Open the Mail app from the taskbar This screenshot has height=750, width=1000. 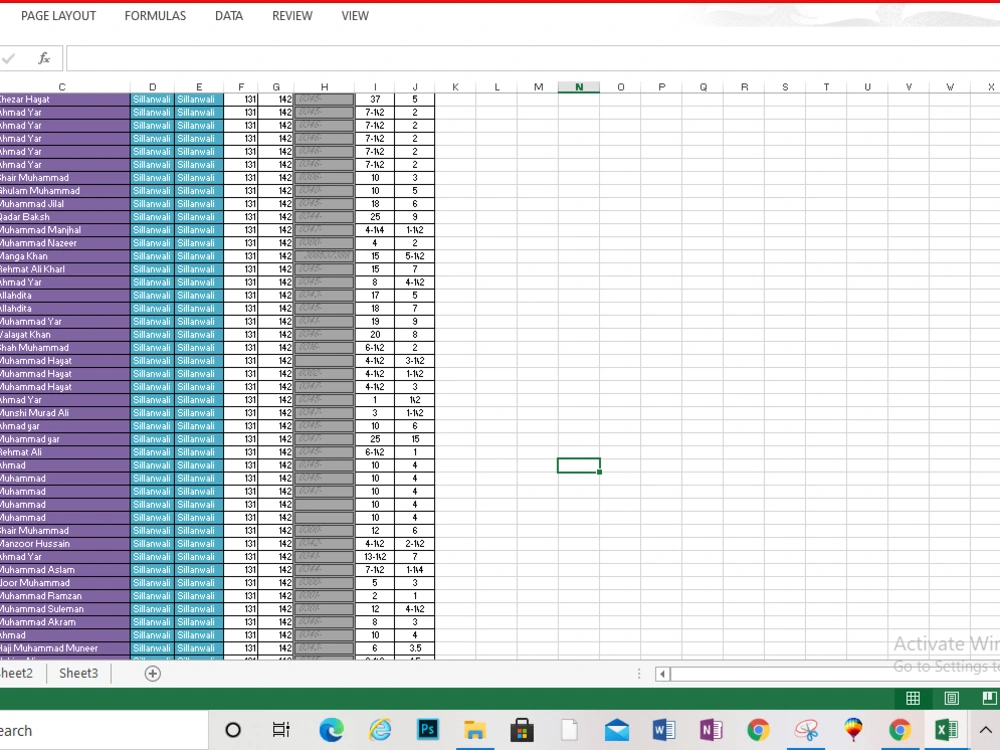coord(617,730)
